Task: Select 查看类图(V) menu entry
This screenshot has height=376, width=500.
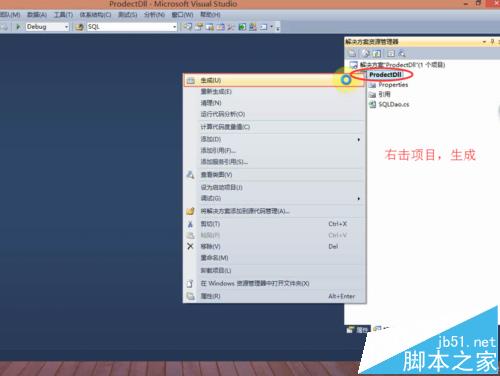Action: coord(275,175)
